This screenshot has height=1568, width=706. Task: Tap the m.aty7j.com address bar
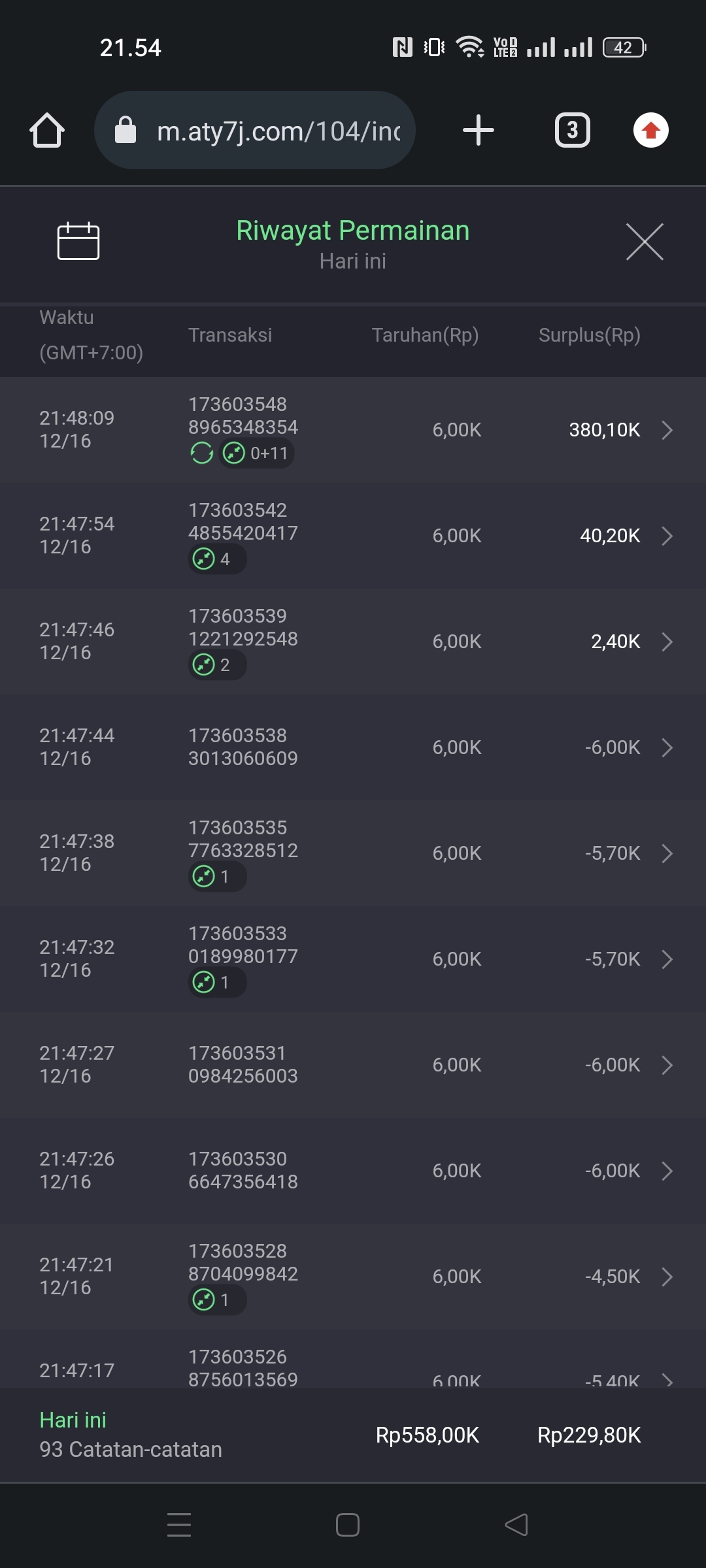[278, 131]
